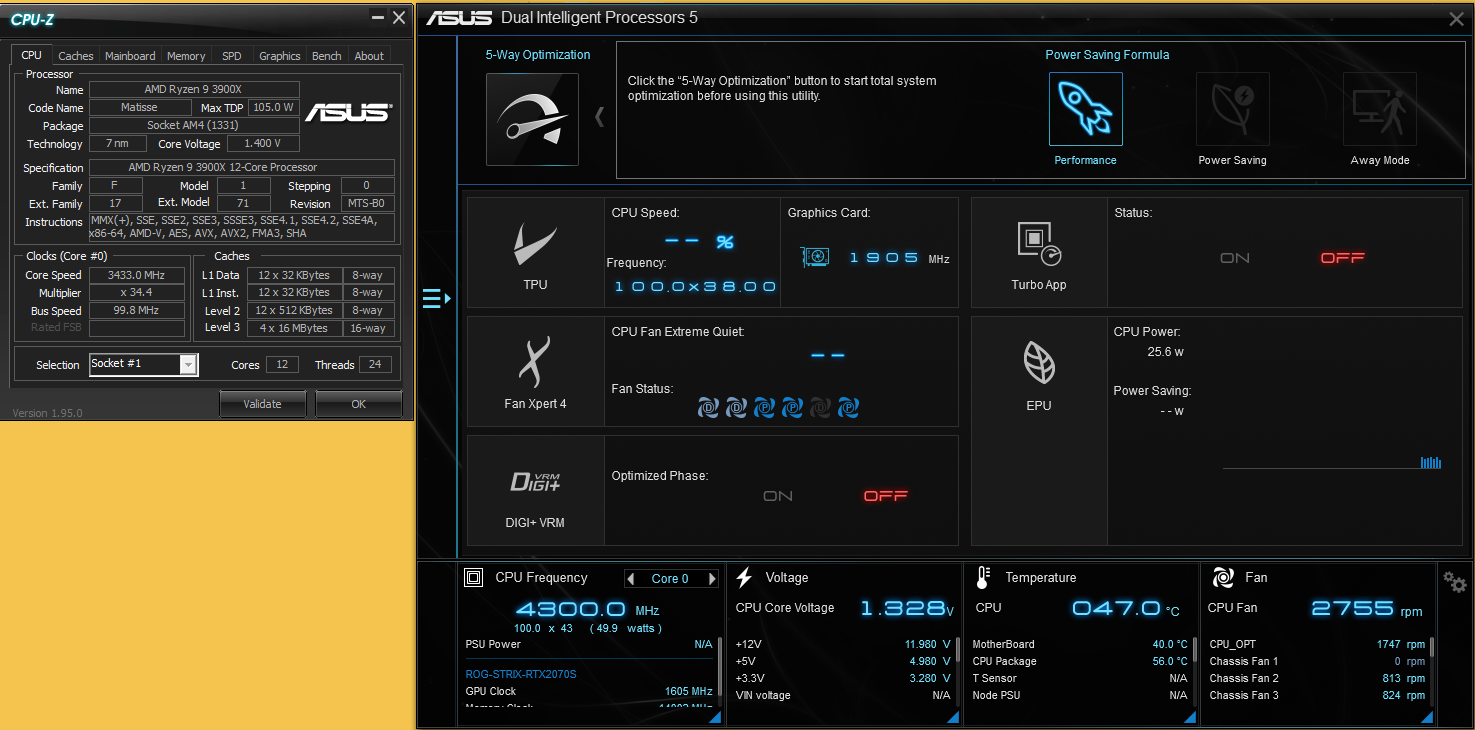Activate Away Mode icon

click(1379, 110)
